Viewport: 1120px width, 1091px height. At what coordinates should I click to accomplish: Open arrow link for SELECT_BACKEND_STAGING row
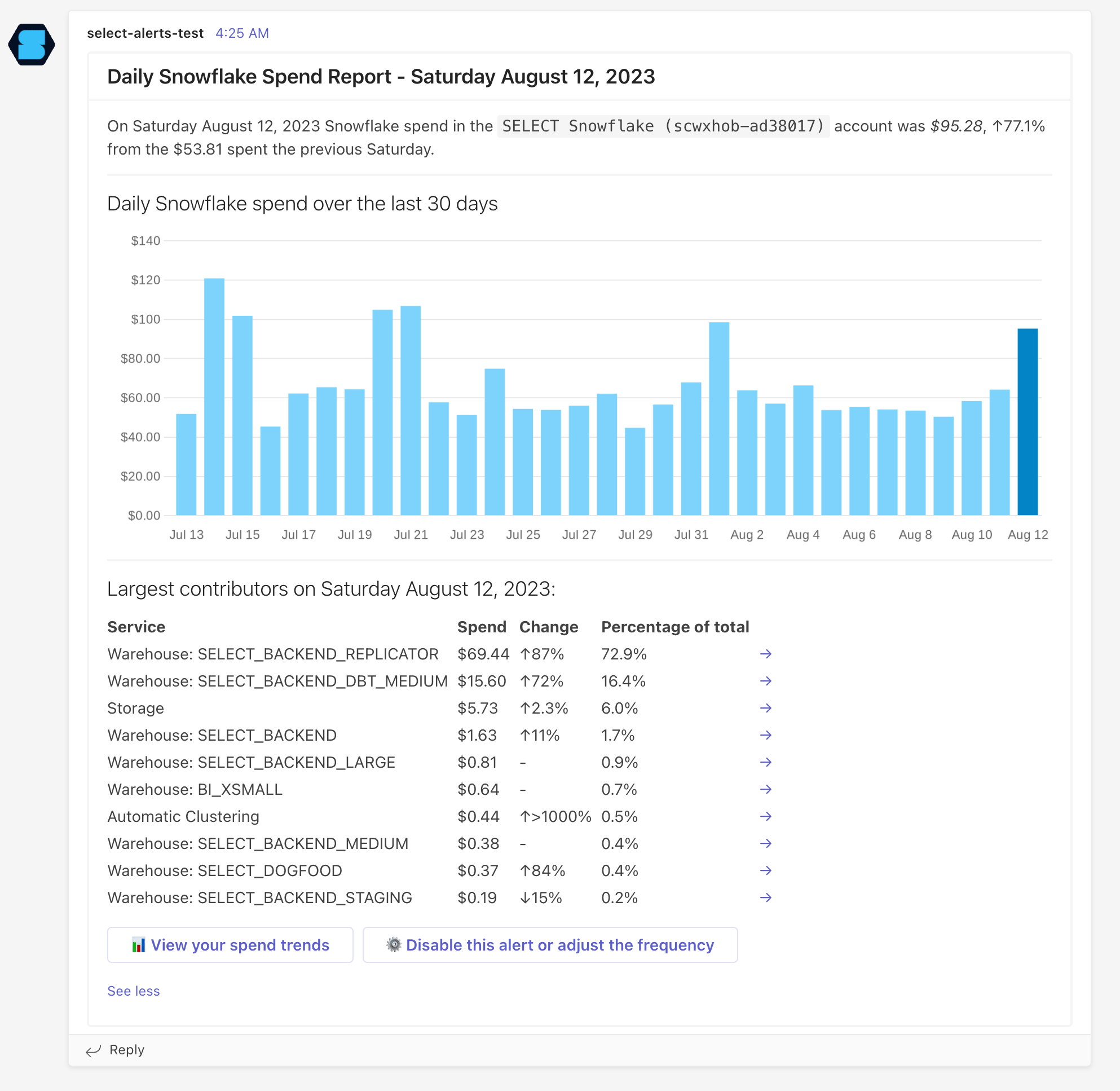765,898
